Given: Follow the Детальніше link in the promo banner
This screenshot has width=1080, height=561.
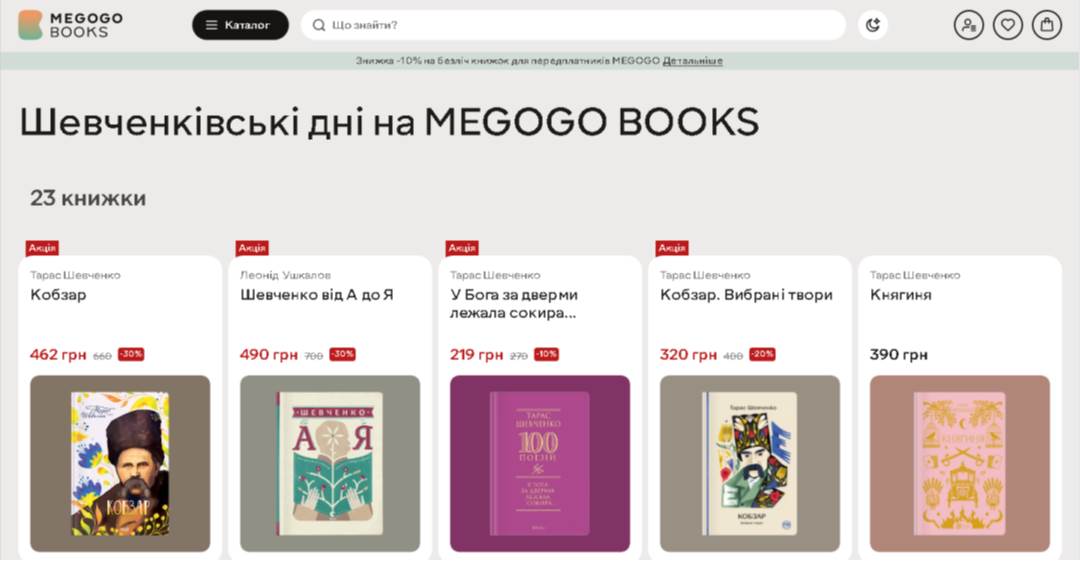Looking at the screenshot, I should point(692,61).
